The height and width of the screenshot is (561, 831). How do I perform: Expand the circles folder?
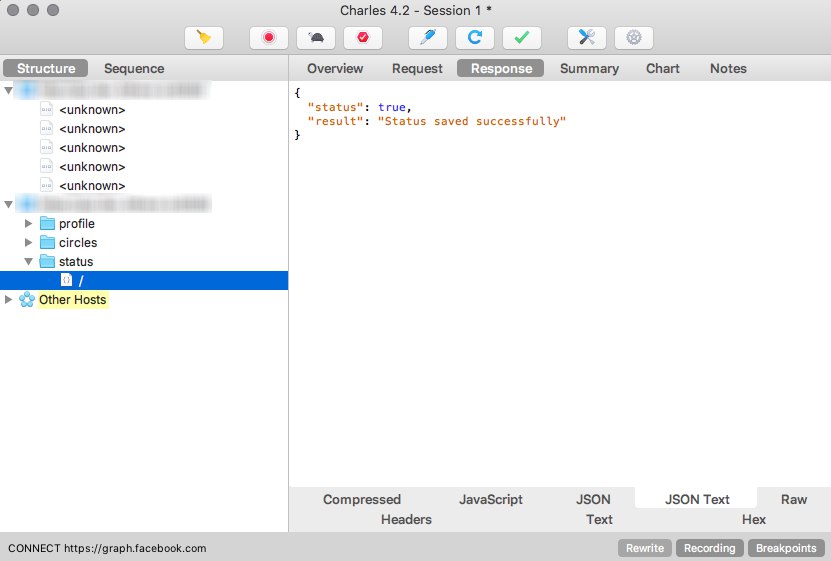click(29, 243)
